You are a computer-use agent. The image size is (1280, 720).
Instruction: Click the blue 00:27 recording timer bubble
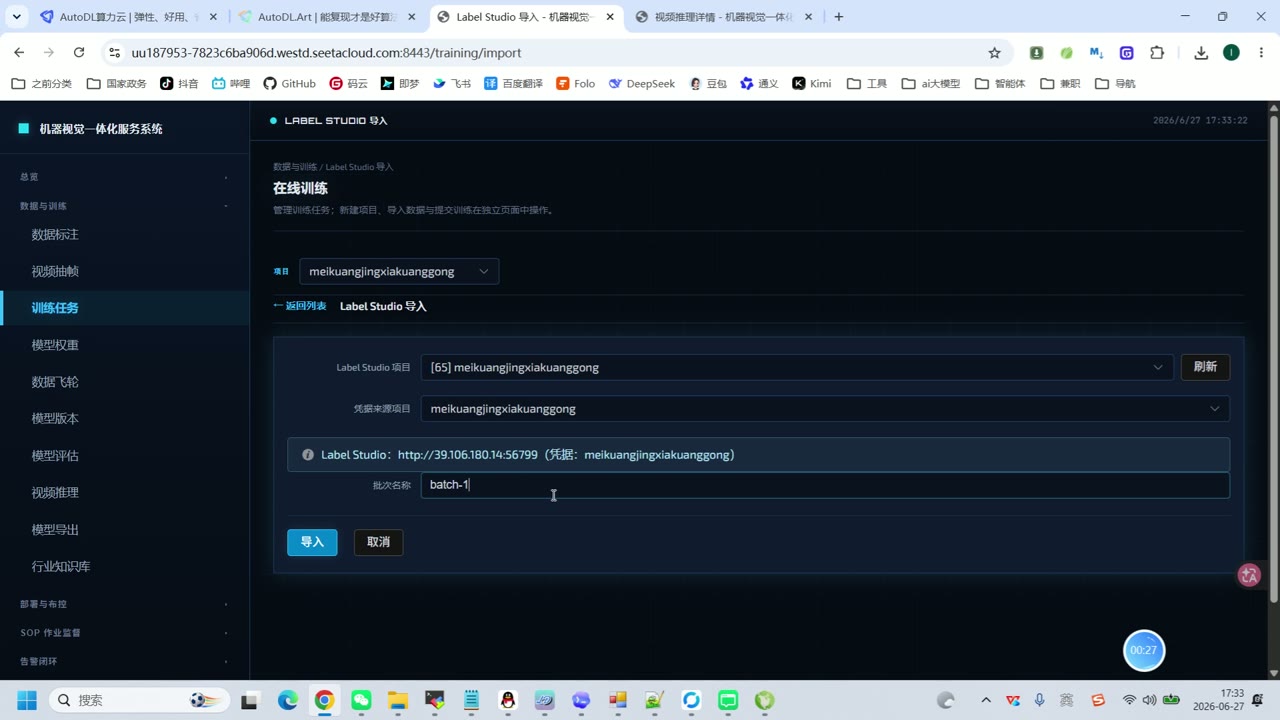pos(1144,650)
